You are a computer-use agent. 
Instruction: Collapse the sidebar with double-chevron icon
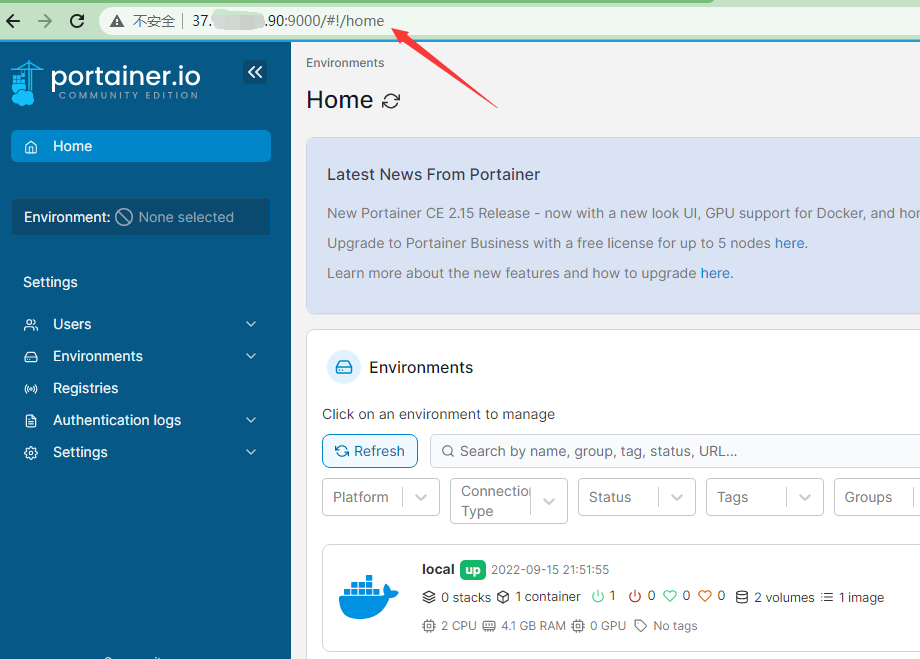pyautogui.click(x=255, y=72)
